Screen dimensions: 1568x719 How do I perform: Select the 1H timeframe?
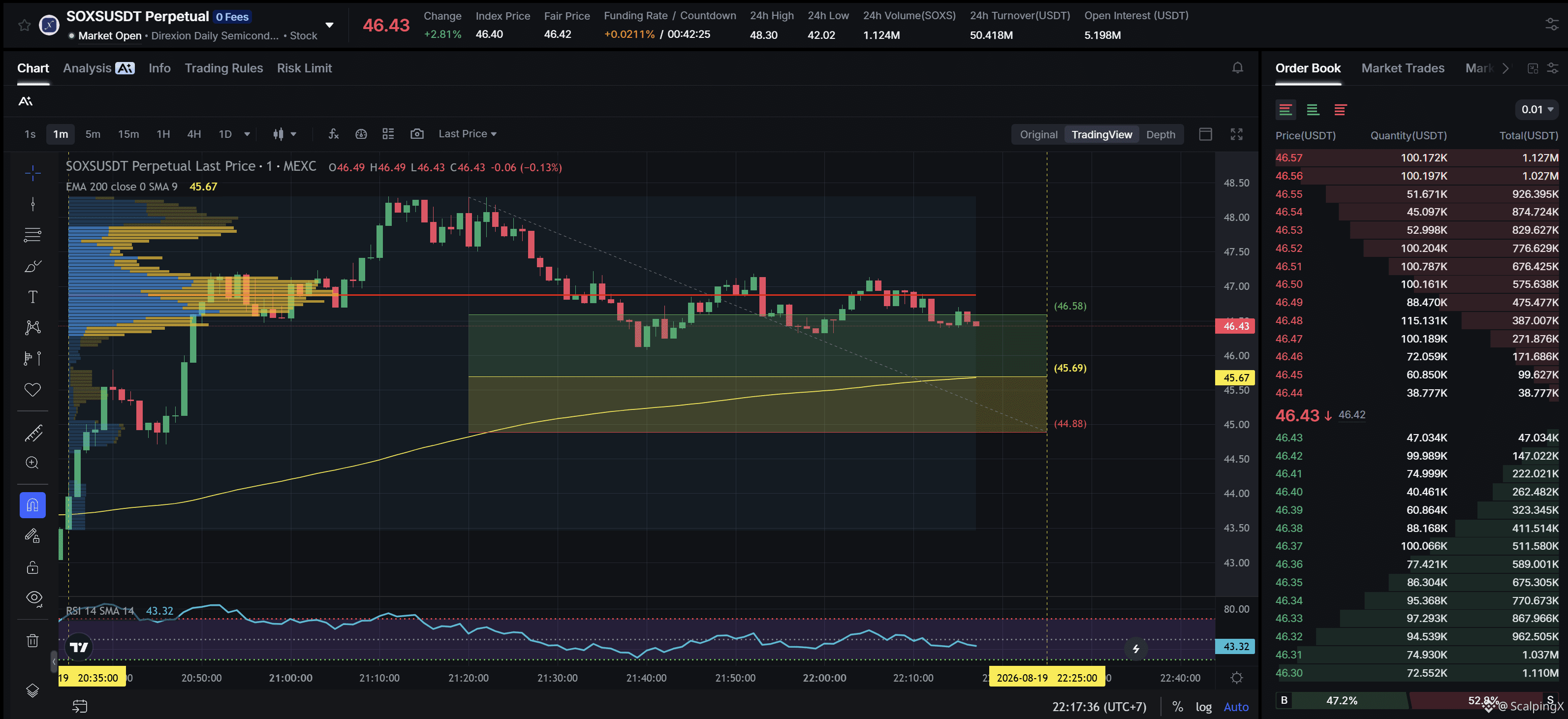(163, 134)
